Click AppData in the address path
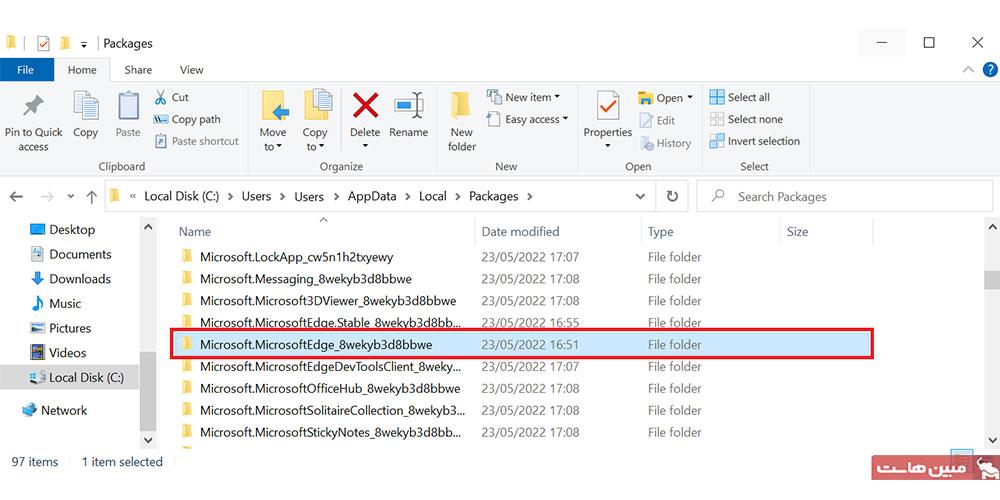Screen dimensions: 1000x500 point(371,196)
